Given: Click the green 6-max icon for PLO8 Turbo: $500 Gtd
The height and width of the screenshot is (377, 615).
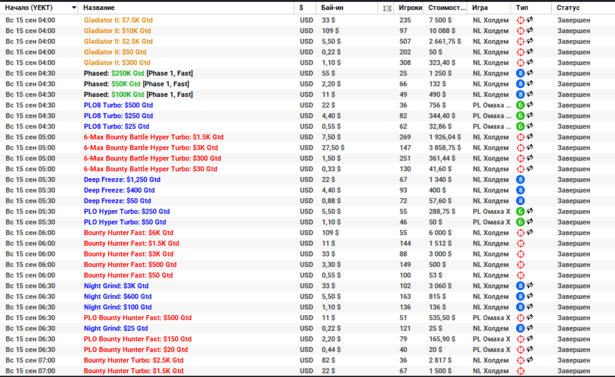Looking at the screenshot, I should pyautogui.click(x=520, y=105).
